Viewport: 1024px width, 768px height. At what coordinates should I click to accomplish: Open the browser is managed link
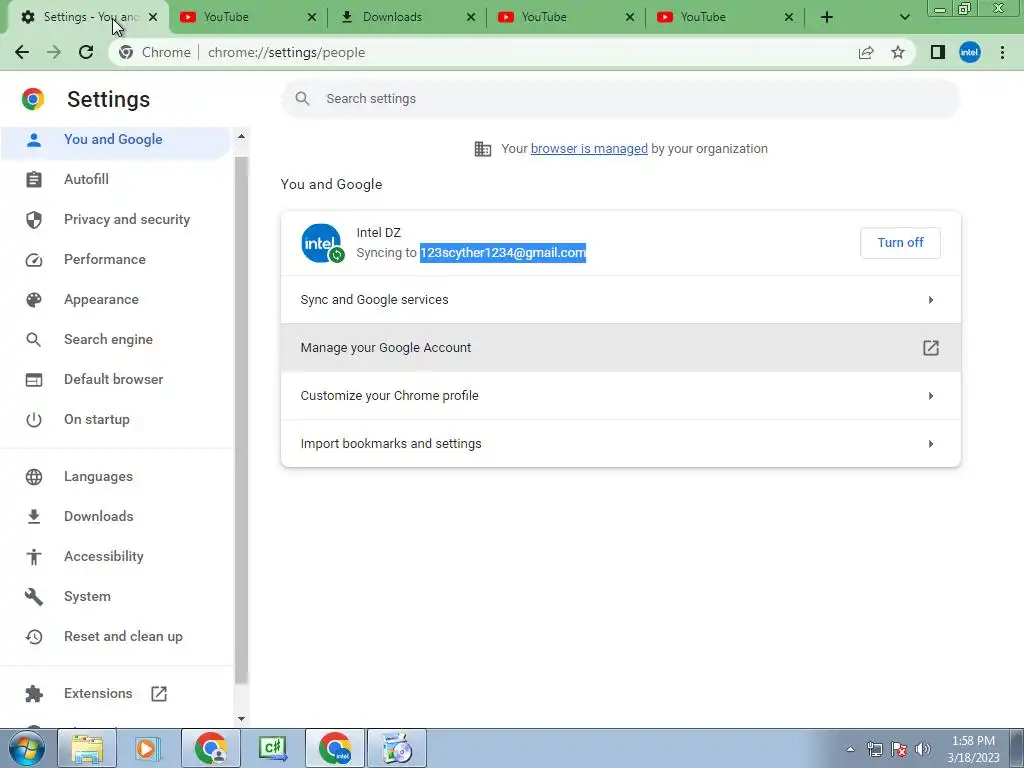pos(589,148)
